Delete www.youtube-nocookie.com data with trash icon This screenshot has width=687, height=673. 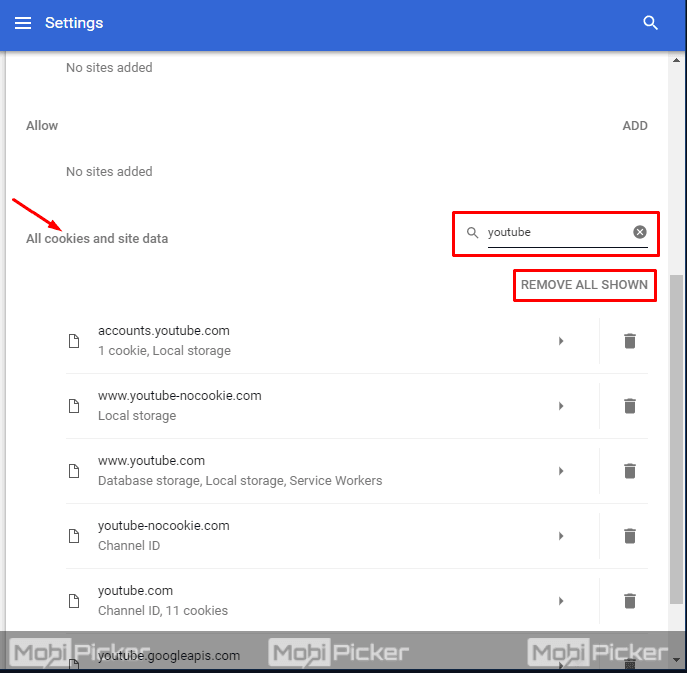click(x=630, y=406)
